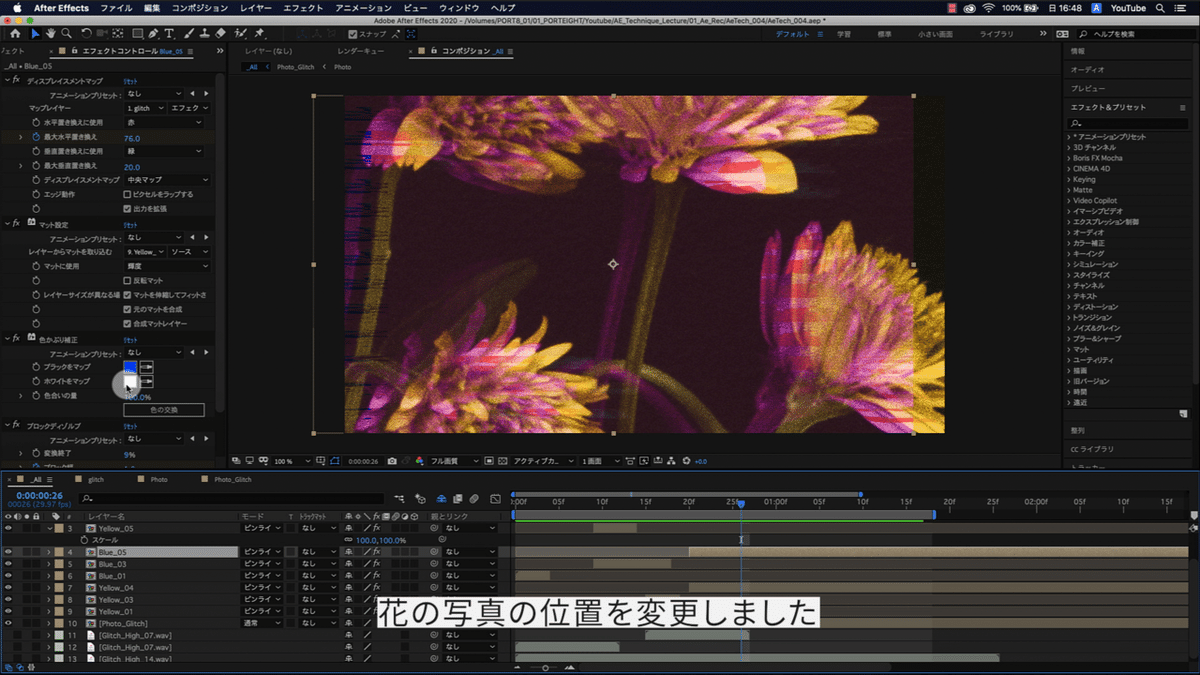Open the ブラックをマップ blue color swatch
This screenshot has width=1200, height=675.
coord(130,367)
